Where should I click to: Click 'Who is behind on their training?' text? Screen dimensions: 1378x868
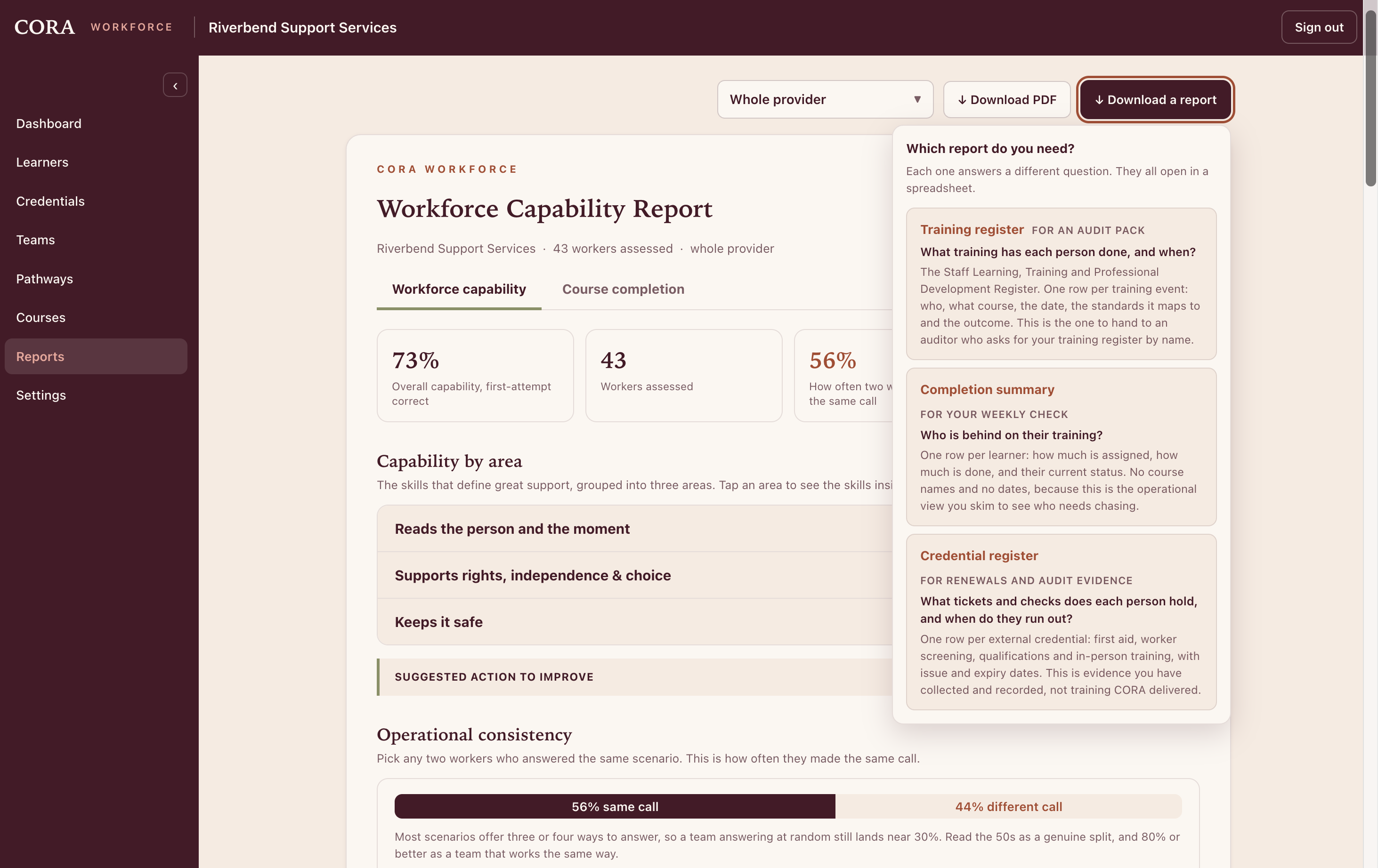coord(1011,435)
